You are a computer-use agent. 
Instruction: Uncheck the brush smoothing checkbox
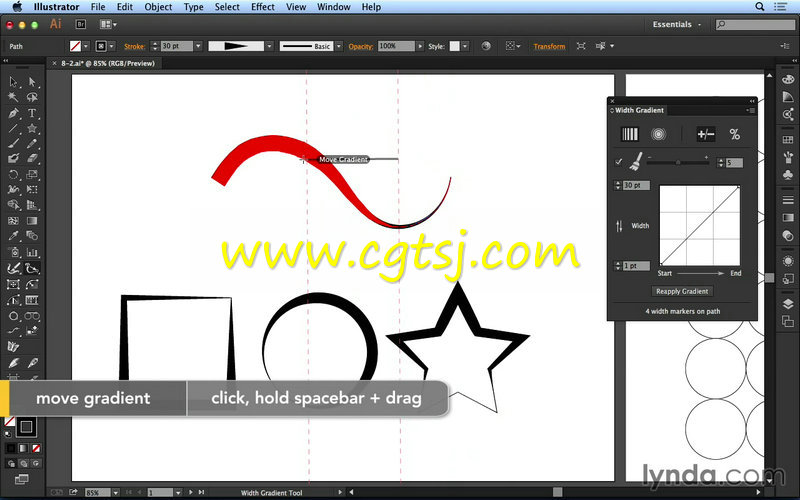618,162
